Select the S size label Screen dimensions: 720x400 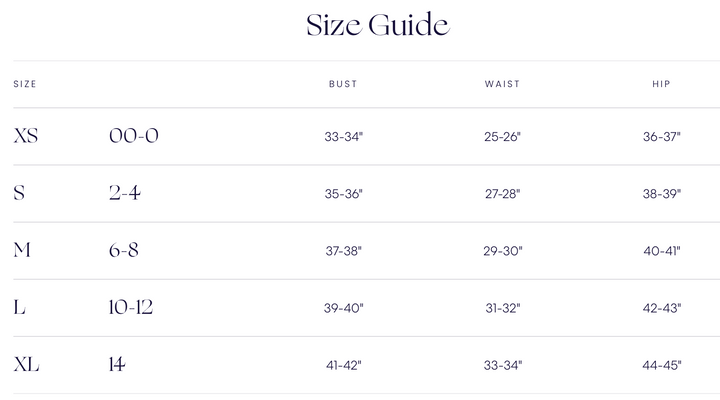pos(19,193)
